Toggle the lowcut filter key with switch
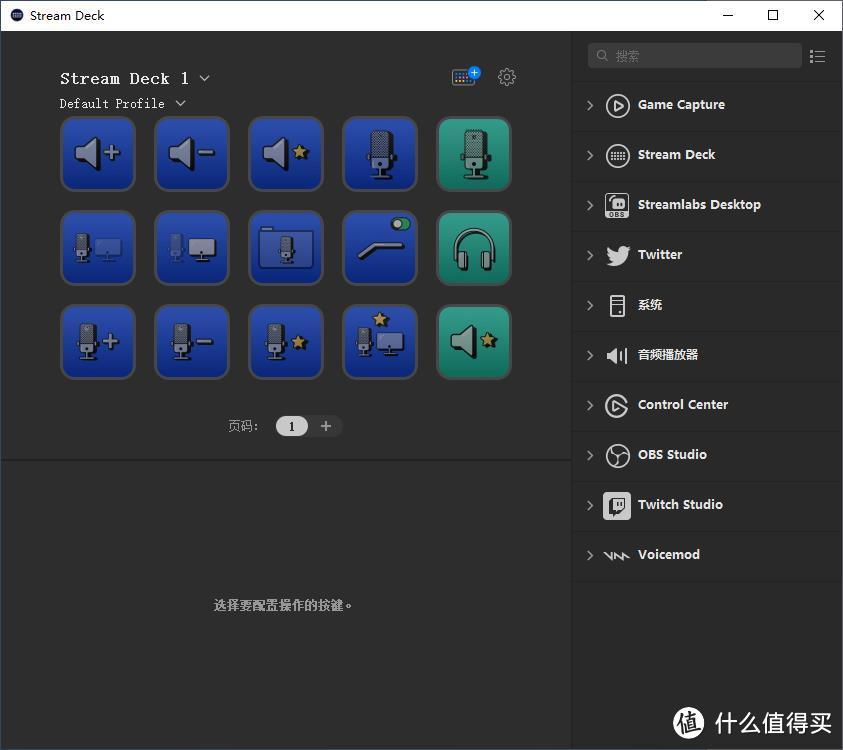Screen dimensions: 843x750 pyautogui.click(x=380, y=248)
